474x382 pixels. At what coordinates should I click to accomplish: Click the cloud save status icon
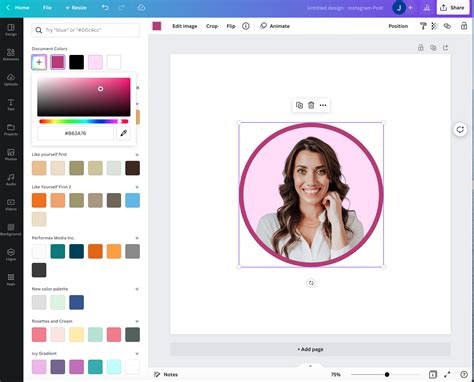141,7
